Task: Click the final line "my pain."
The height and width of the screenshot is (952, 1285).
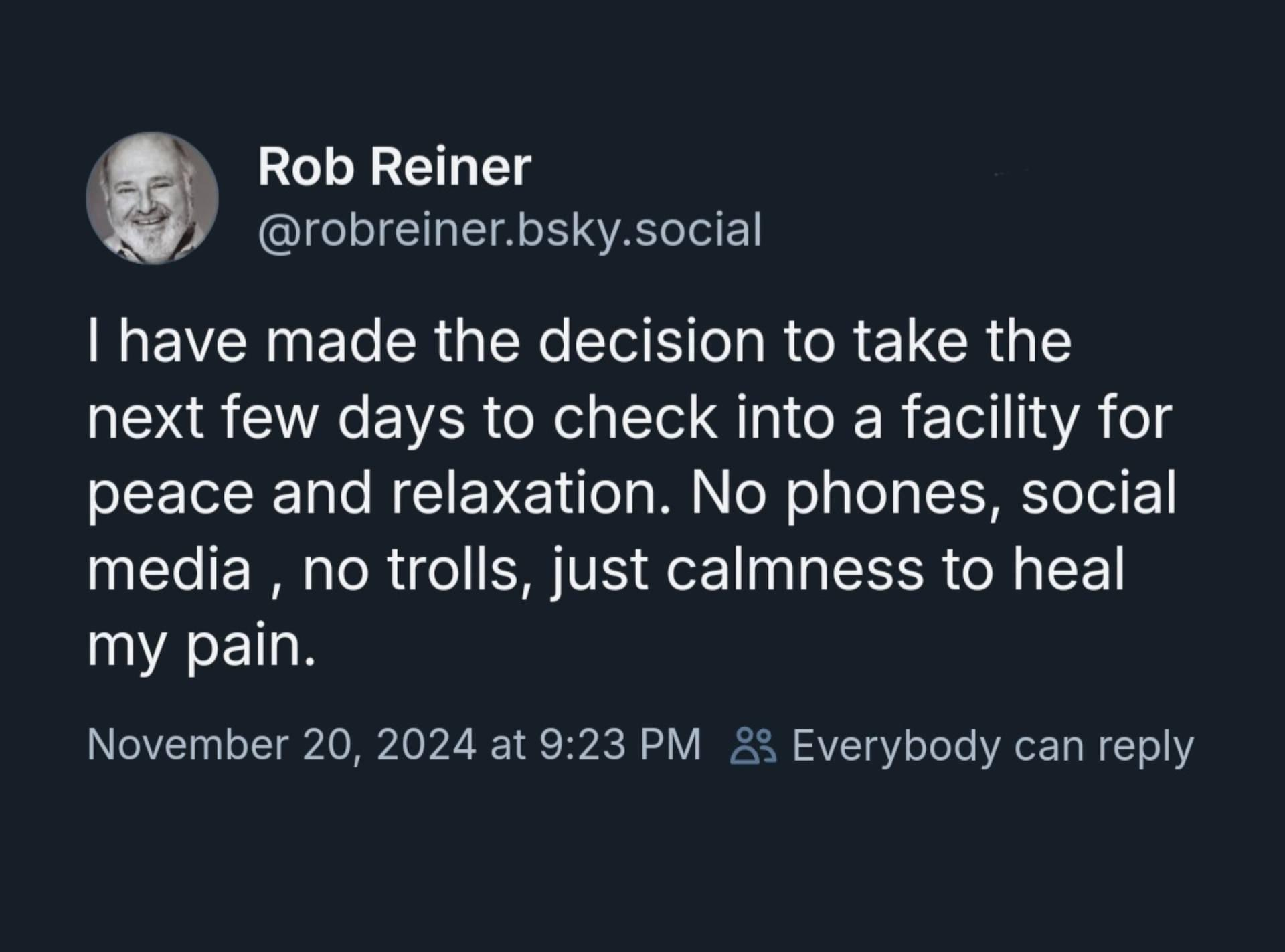Action: 201,647
